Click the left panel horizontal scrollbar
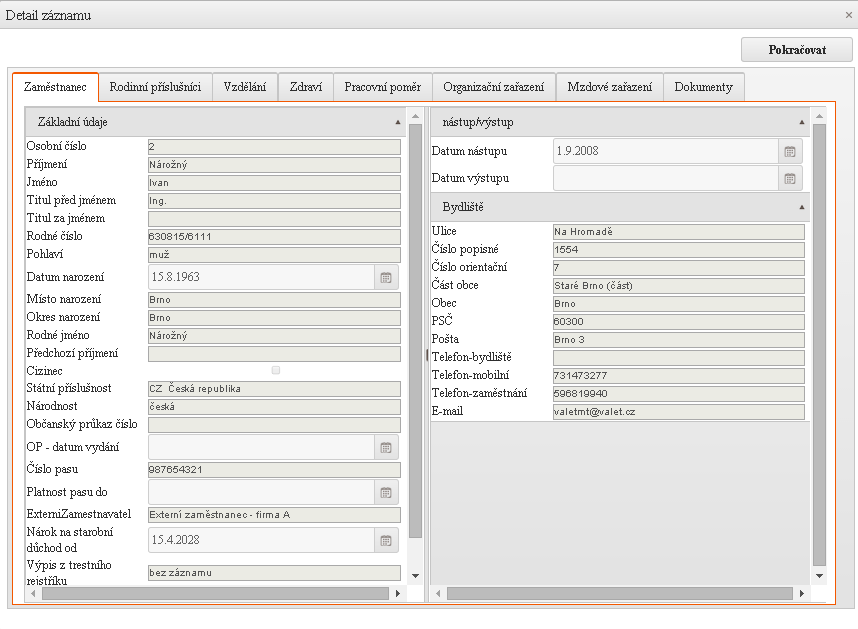Image resolution: width=858 pixels, height=629 pixels. [214, 593]
